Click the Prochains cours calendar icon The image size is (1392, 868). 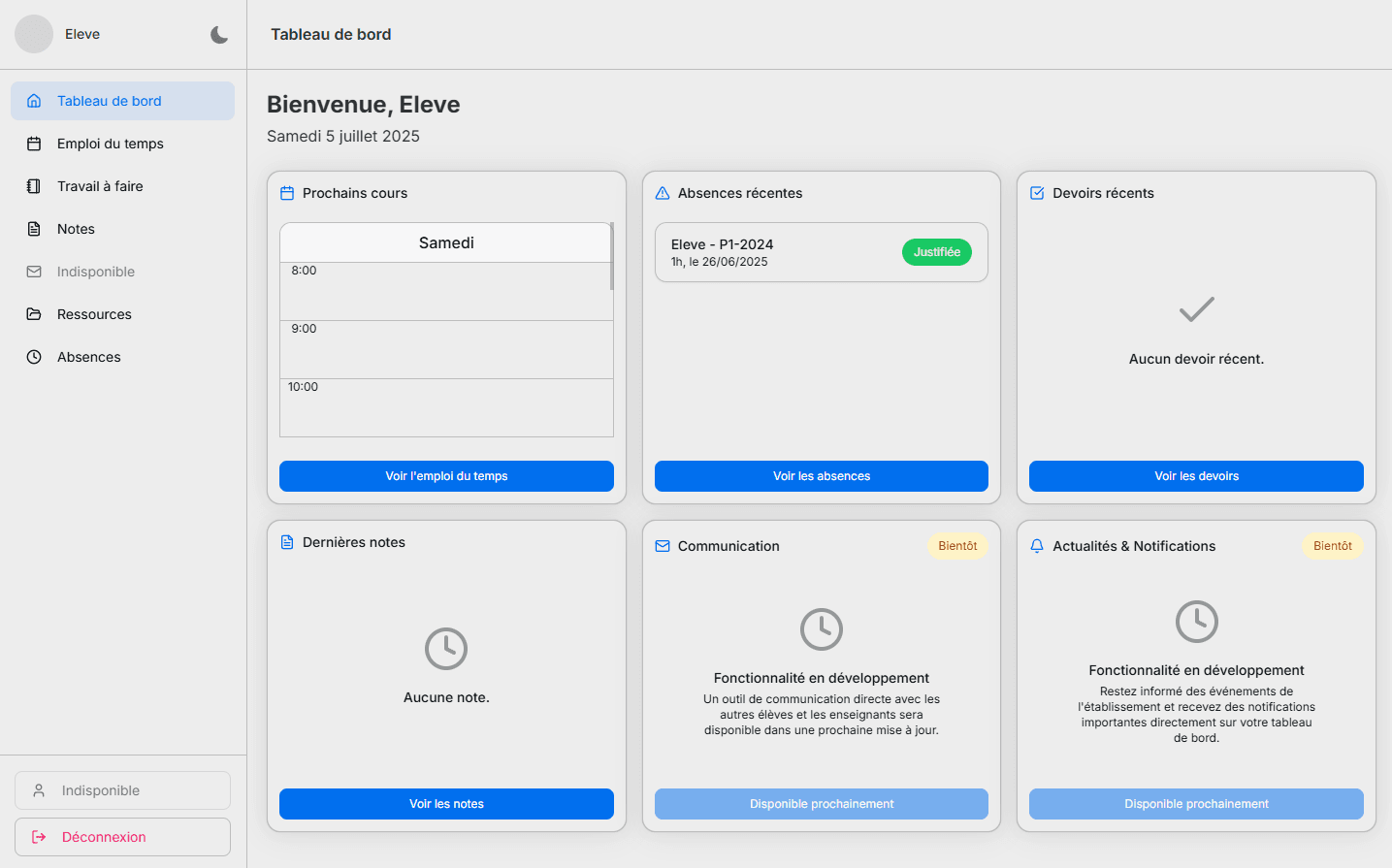tap(285, 193)
